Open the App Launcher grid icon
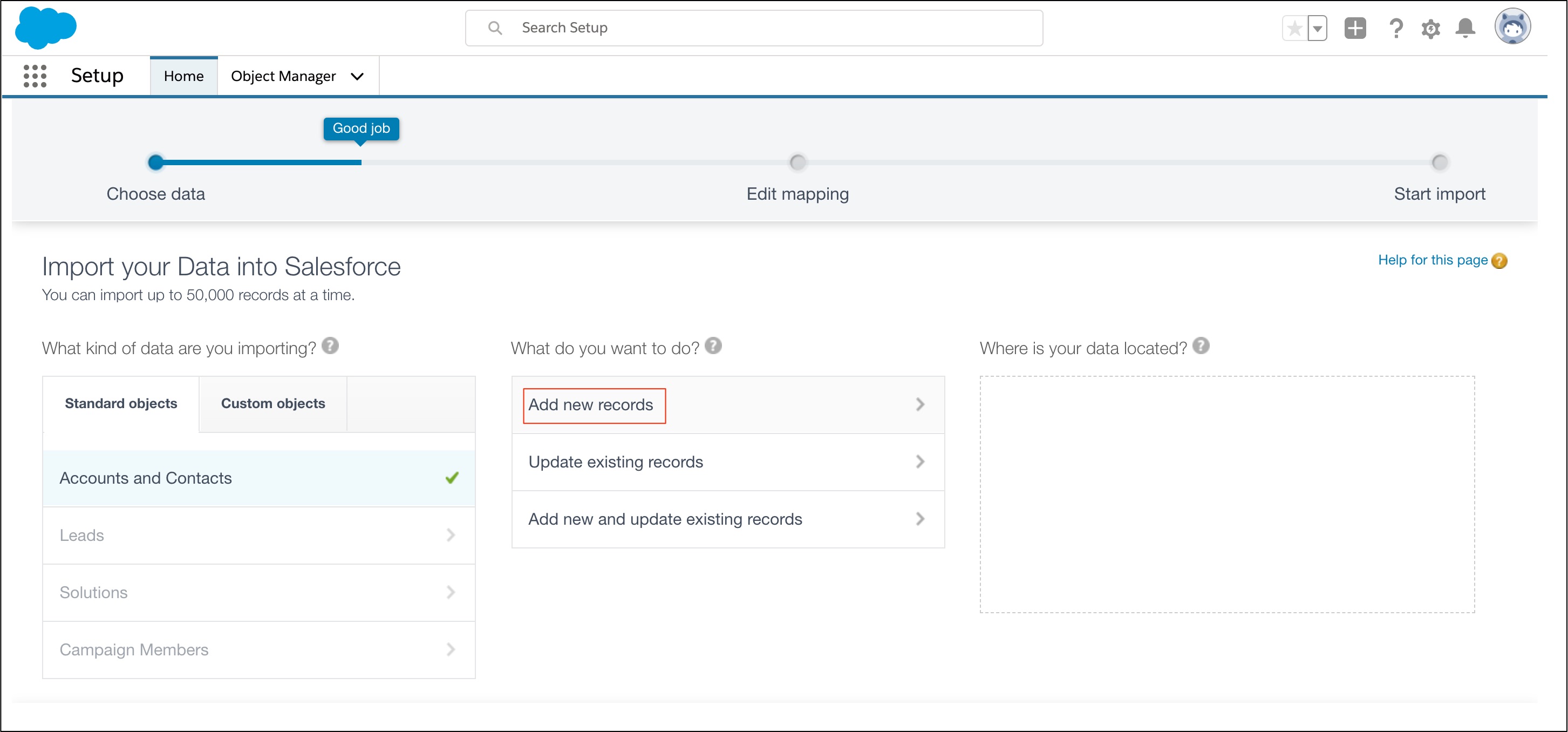Image resolution: width=1568 pixels, height=732 pixels. click(35, 76)
